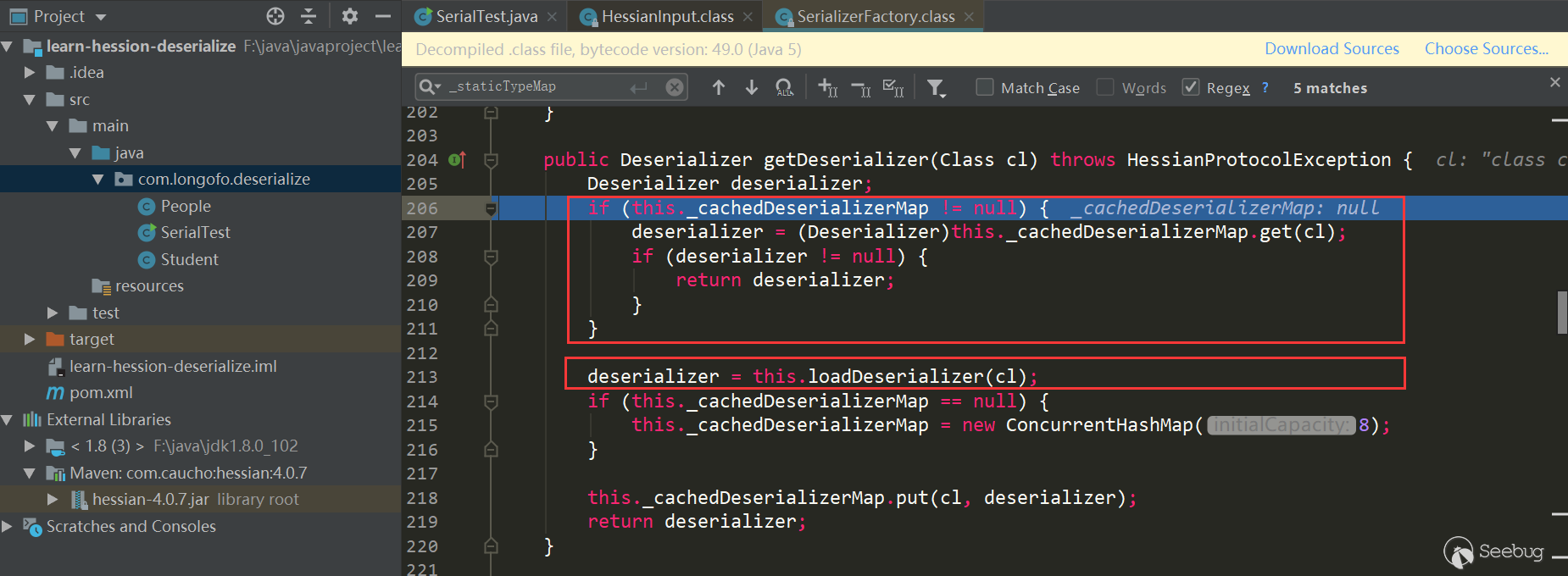Click the Regex help question mark

pos(1265,87)
